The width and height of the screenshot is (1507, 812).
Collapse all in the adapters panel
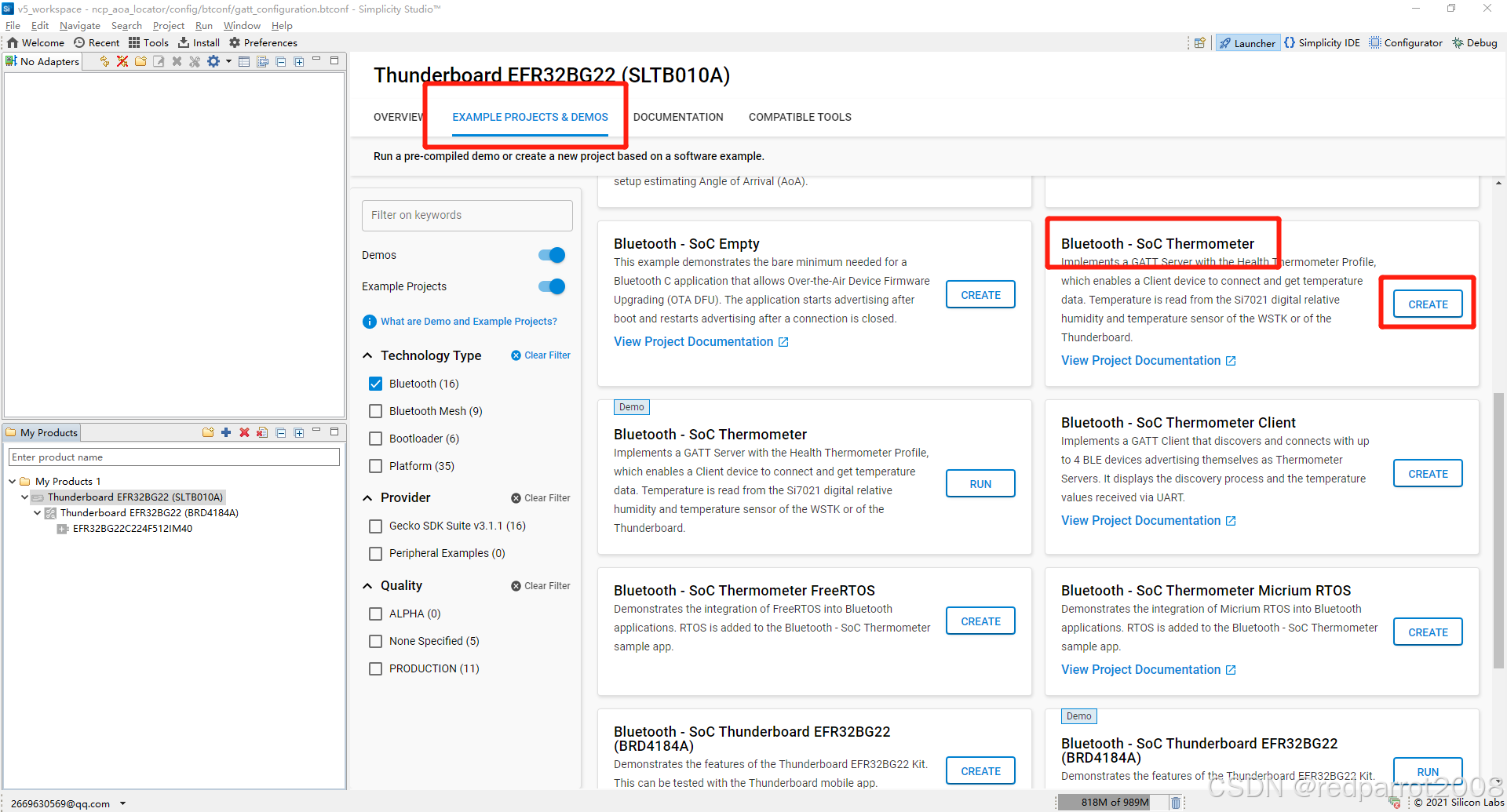click(281, 61)
